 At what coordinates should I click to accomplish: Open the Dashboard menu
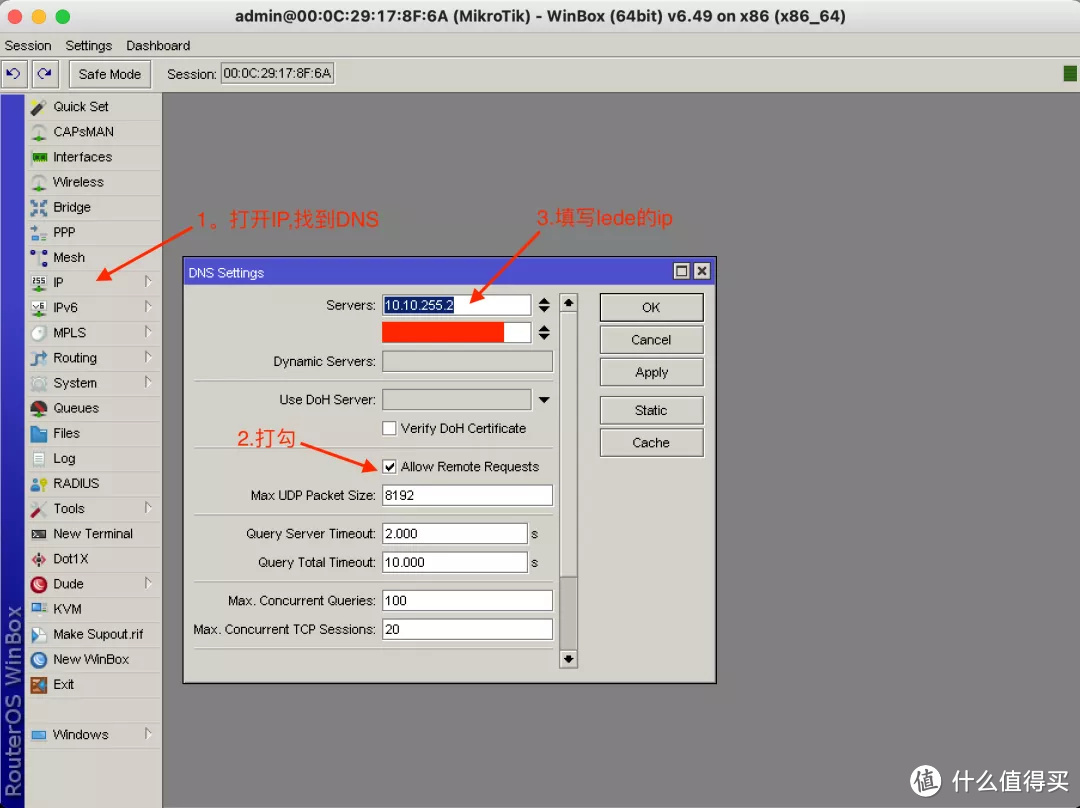(x=158, y=46)
